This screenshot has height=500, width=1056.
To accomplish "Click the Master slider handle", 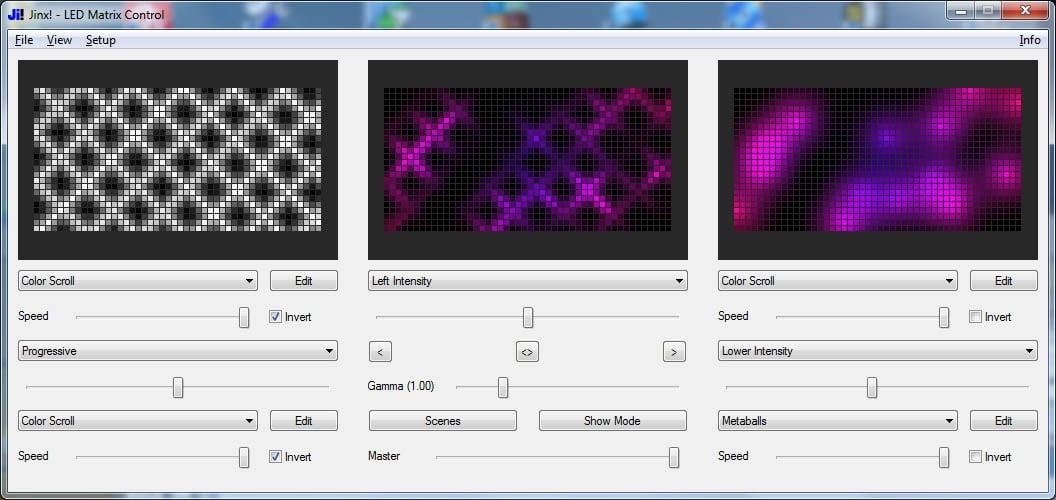I will click(x=674, y=457).
